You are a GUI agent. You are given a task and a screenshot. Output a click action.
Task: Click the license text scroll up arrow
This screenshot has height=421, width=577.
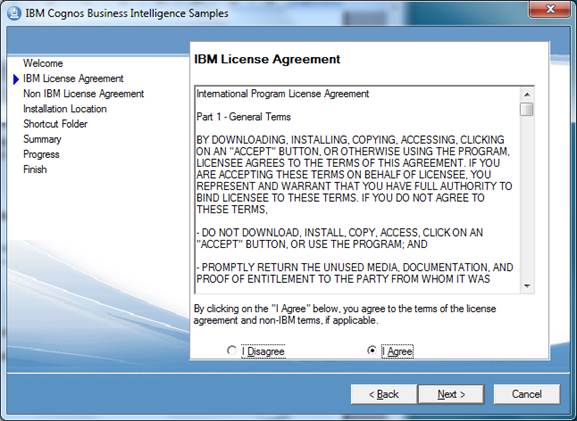[x=527, y=95]
